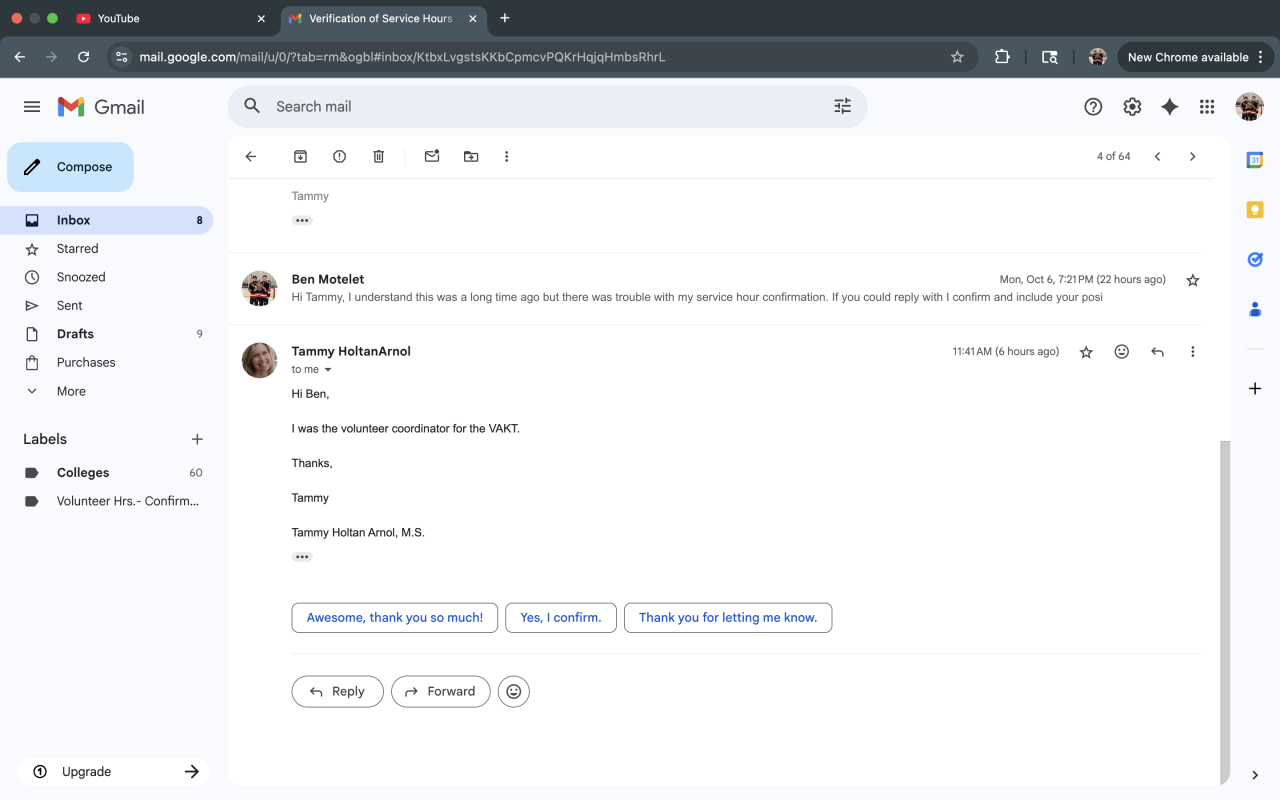
Task: Click the Move to folder icon
Action: point(471,157)
